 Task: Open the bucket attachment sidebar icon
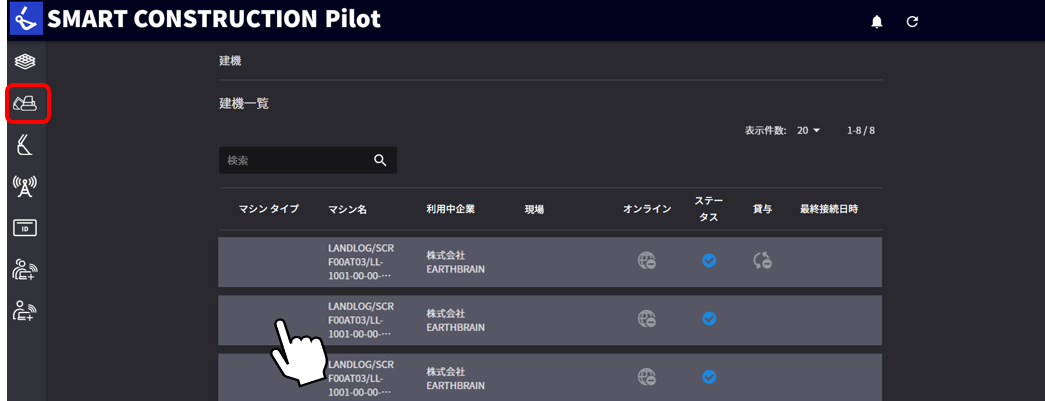[25, 145]
